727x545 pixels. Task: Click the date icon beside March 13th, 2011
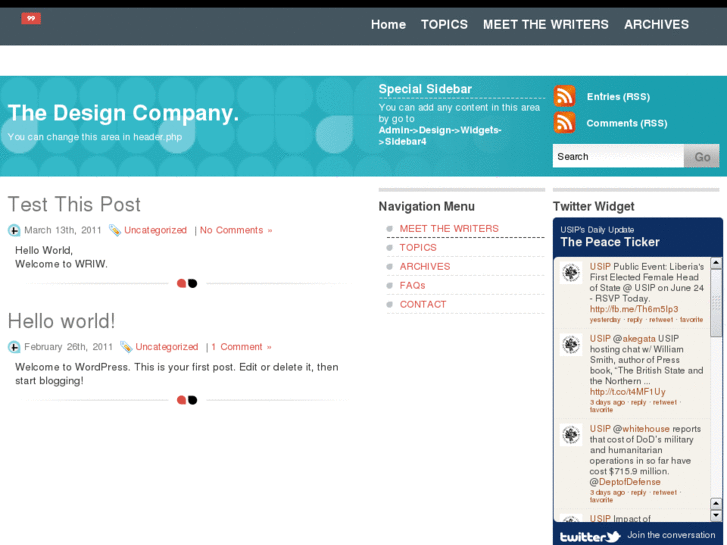[x=14, y=230]
